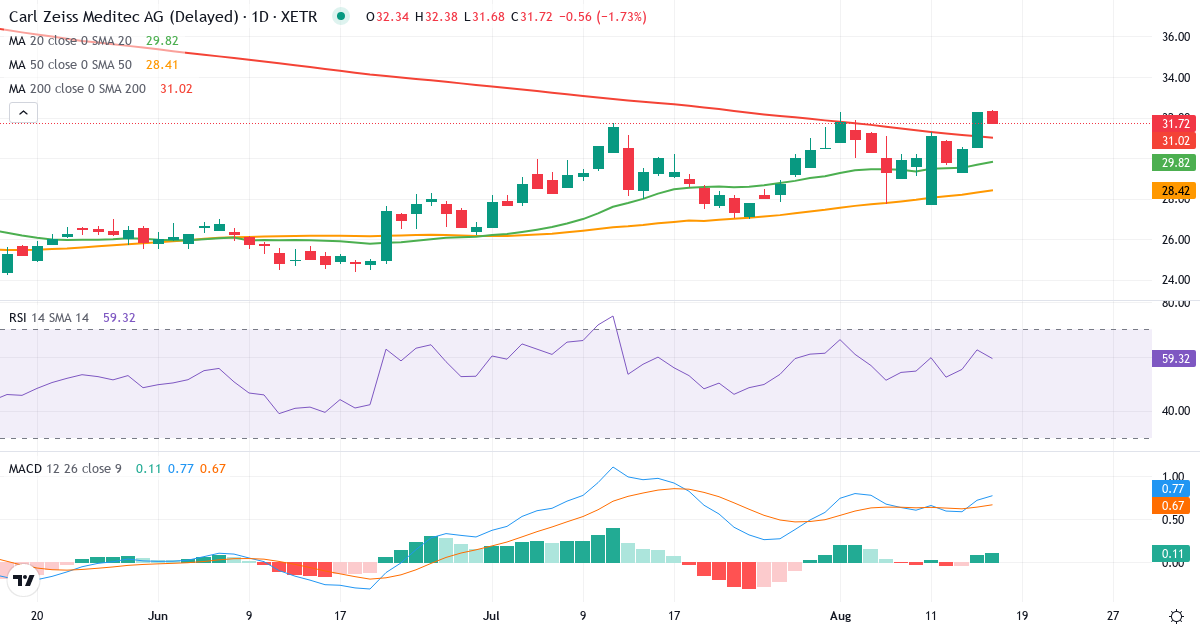
Task: Click the 80.00 RSI axis label
Action: click(x=1175, y=302)
